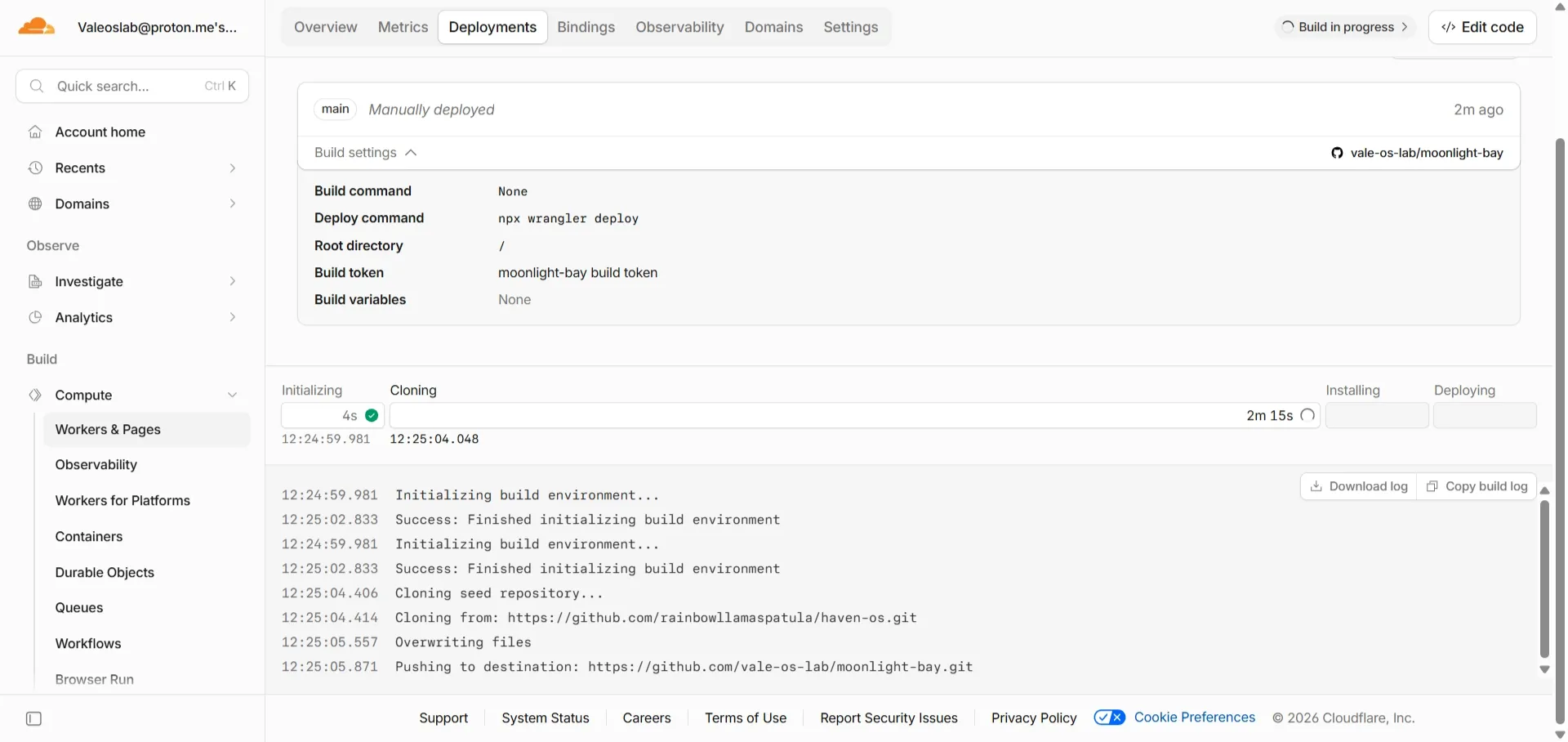This screenshot has width=1568, height=742.
Task: Click the copy icon in Copy build log
Action: (x=1432, y=486)
